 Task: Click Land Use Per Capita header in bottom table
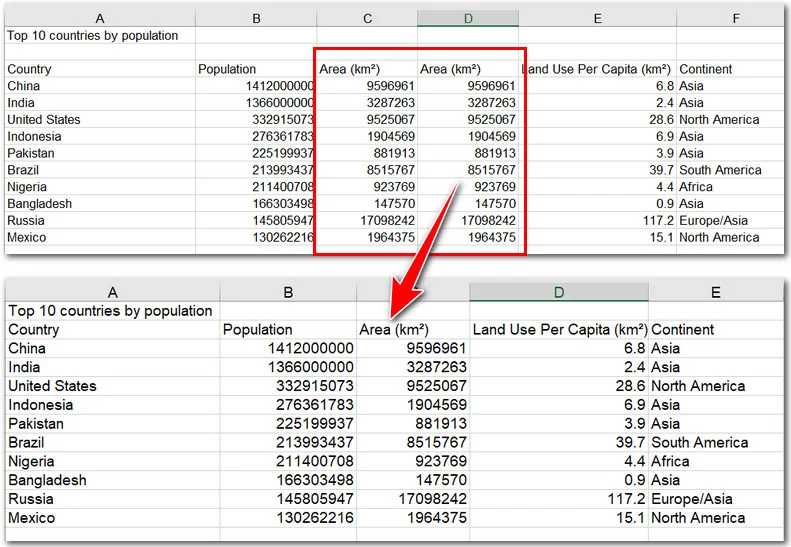(559, 329)
